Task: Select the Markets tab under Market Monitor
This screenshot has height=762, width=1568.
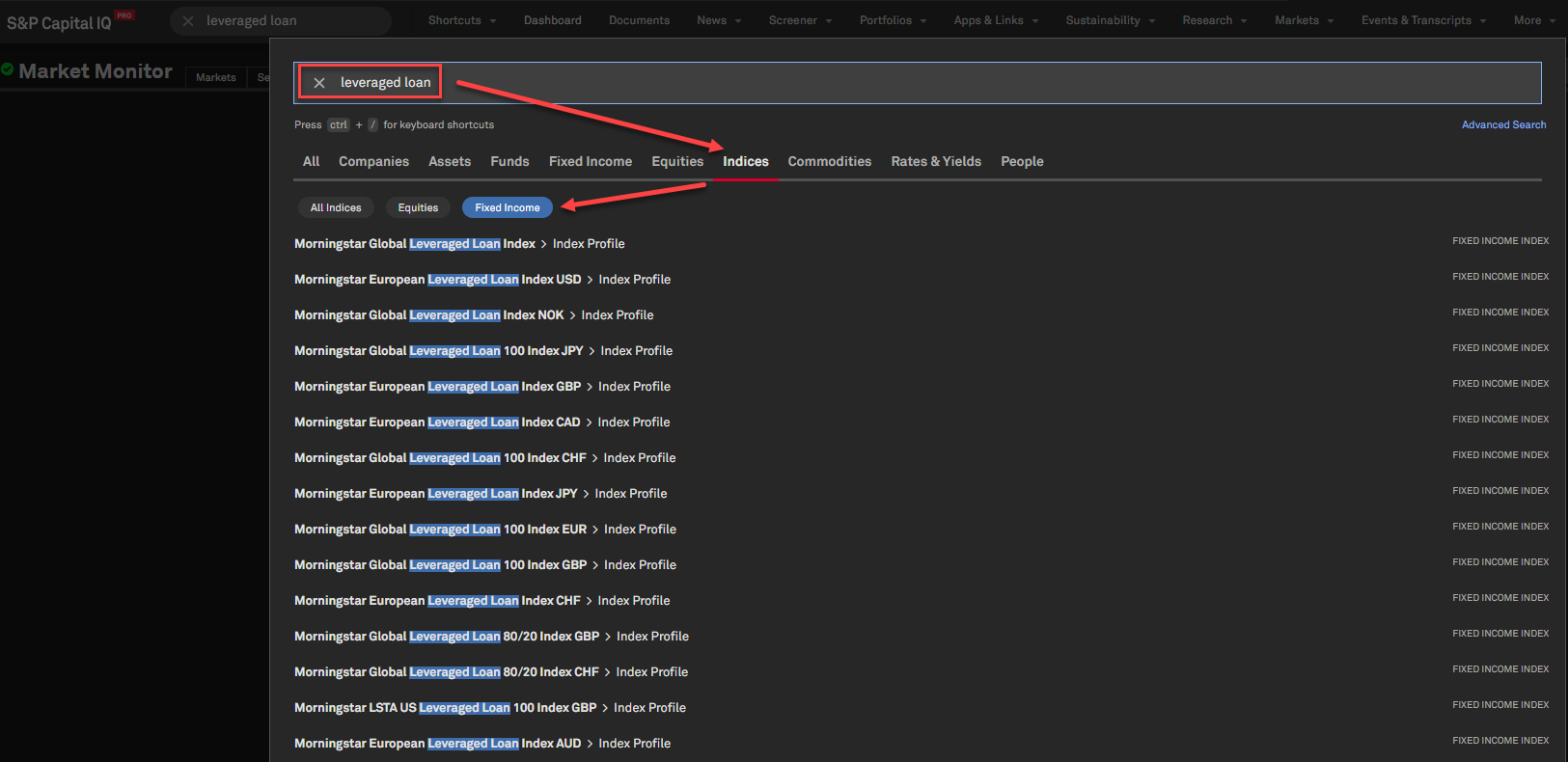Action: (x=215, y=77)
